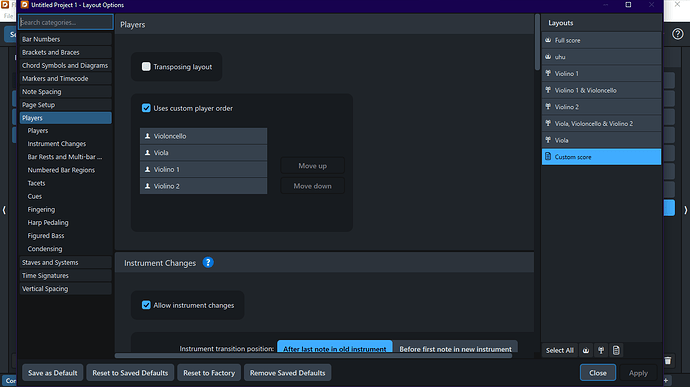
Task: Click the Instrument Changes help question icon
Action: [x=208, y=262]
